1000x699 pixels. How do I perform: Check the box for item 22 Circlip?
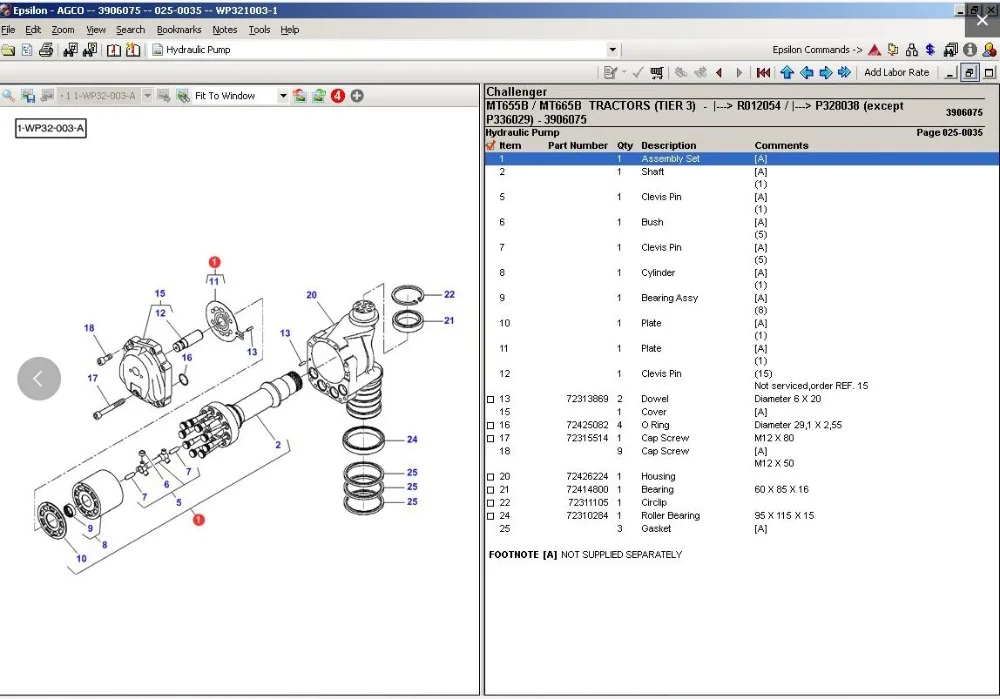click(490, 503)
